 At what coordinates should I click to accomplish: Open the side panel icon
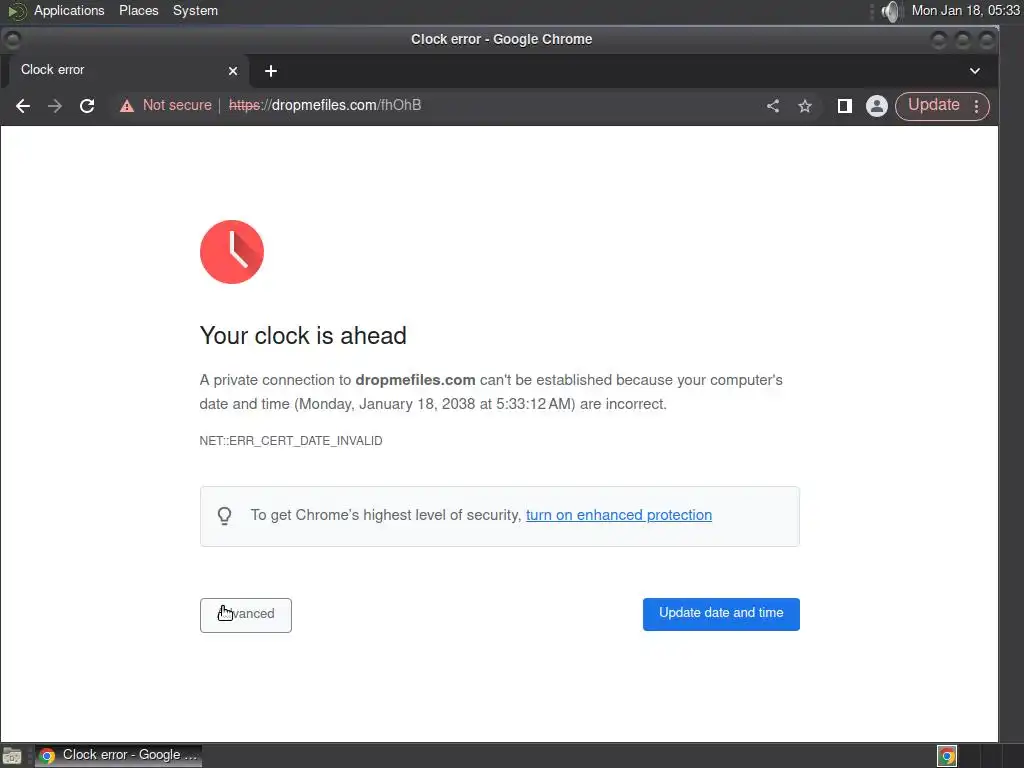[844, 106]
